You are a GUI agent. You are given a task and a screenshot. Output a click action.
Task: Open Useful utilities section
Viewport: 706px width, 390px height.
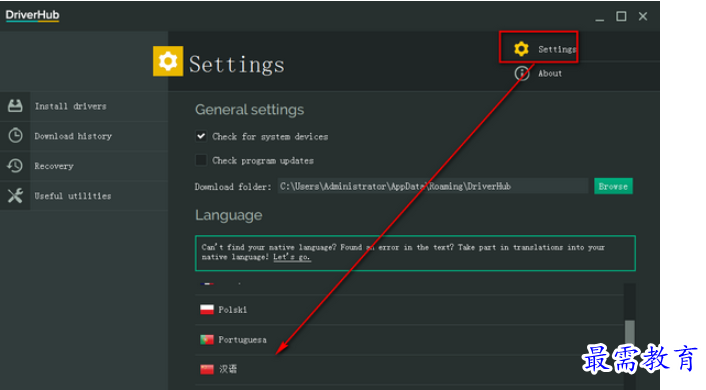84,196
